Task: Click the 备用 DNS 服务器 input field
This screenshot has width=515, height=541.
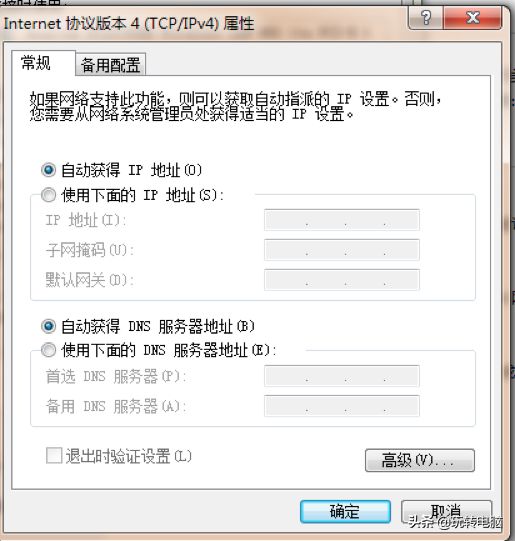Action: click(342, 406)
